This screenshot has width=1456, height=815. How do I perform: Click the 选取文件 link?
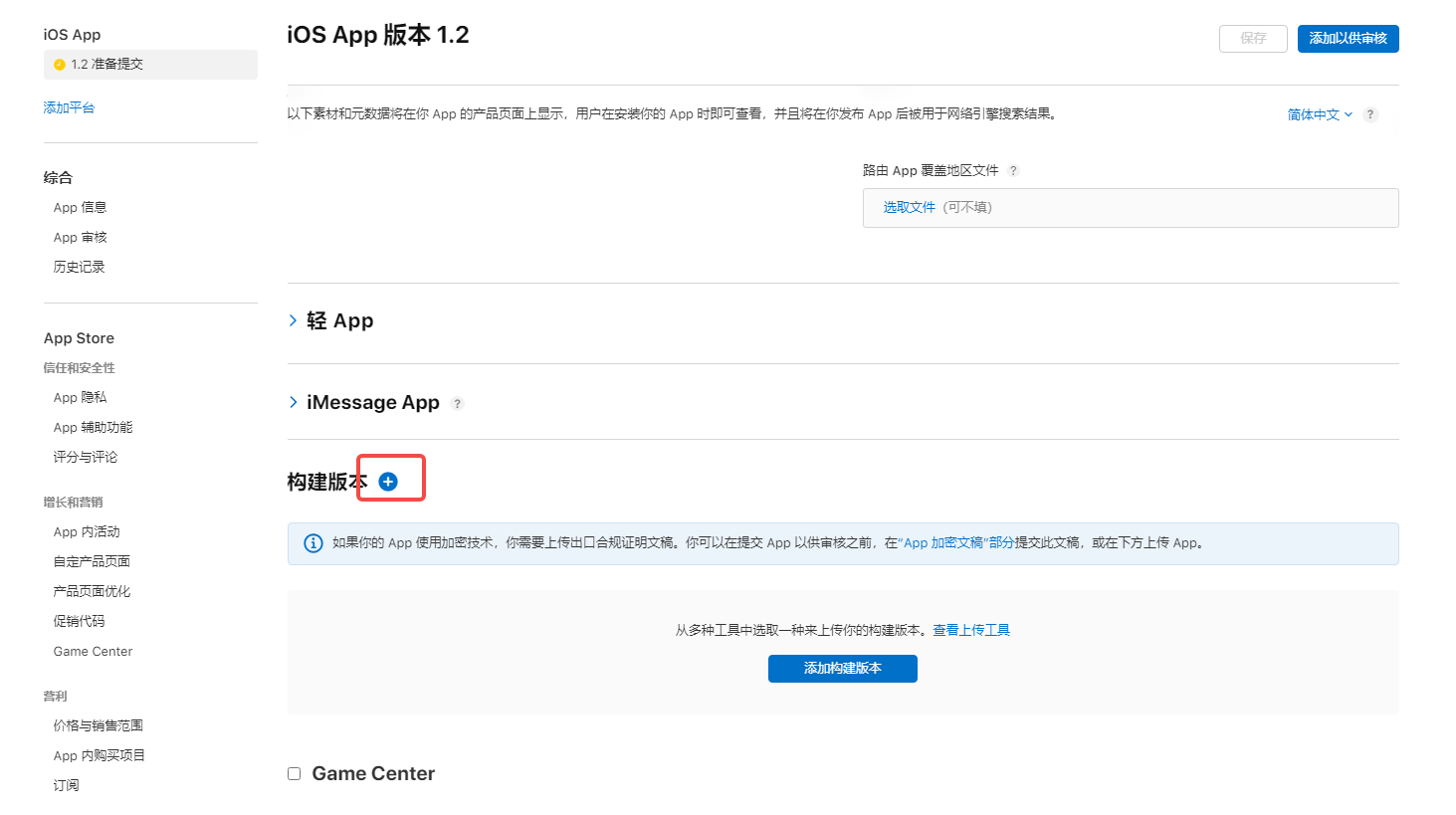click(x=910, y=207)
